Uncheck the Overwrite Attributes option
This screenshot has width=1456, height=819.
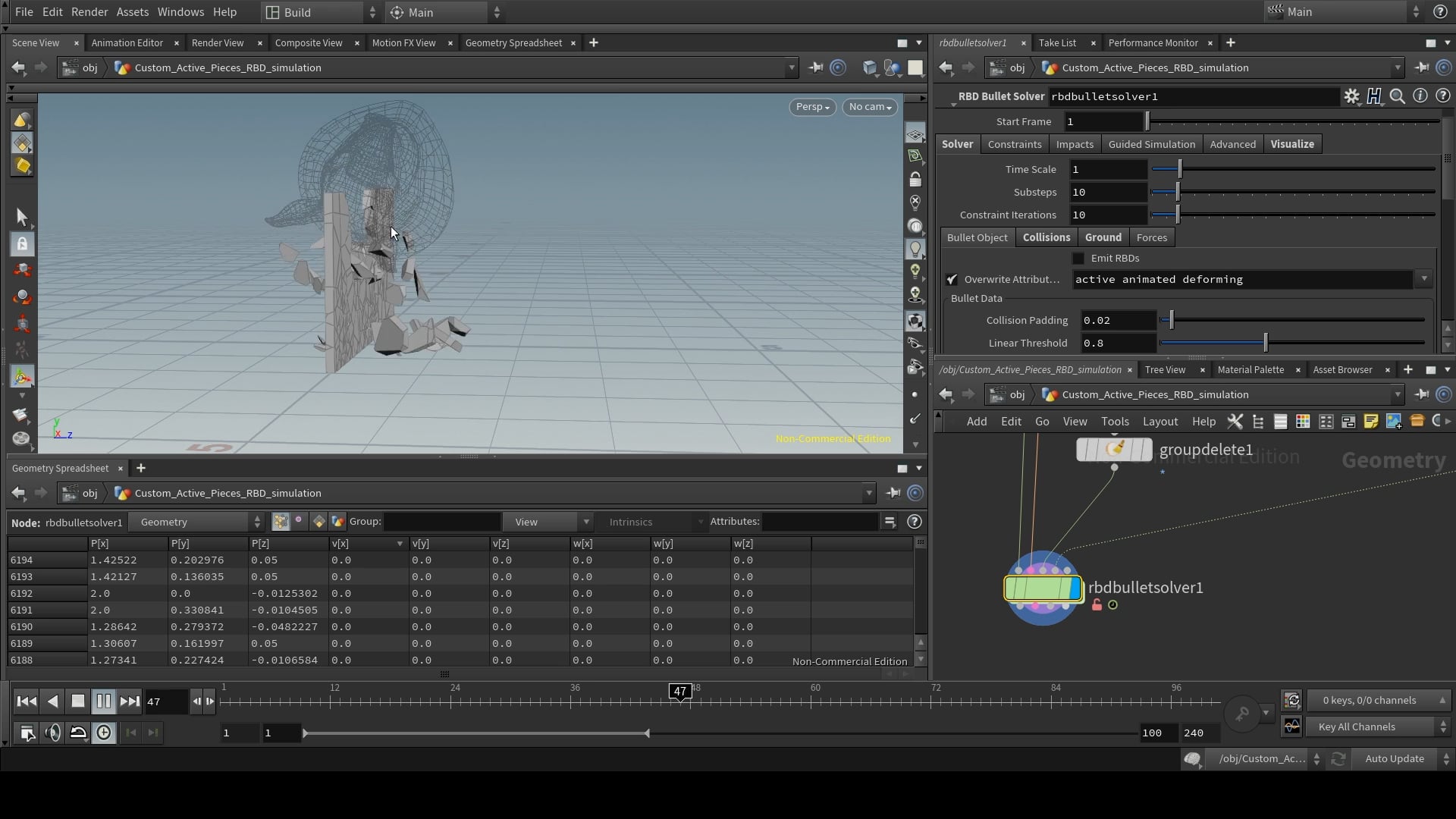pyautogui.click(x=952, y=279)
